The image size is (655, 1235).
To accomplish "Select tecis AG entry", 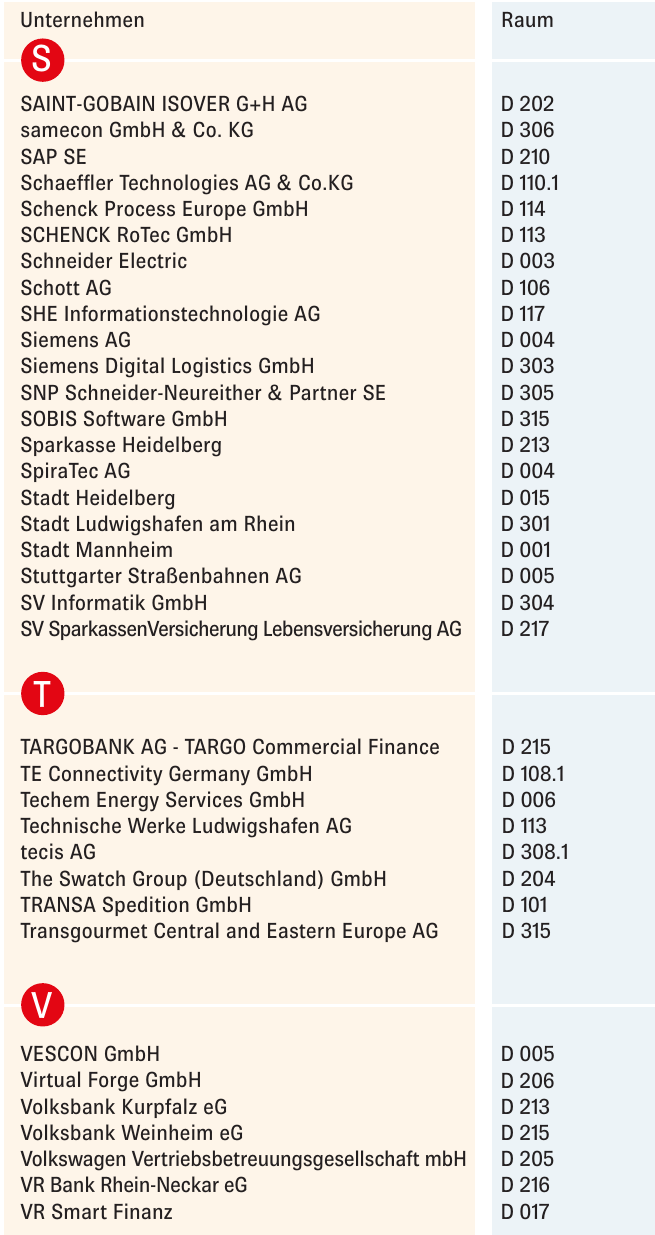I will (58, 852).
